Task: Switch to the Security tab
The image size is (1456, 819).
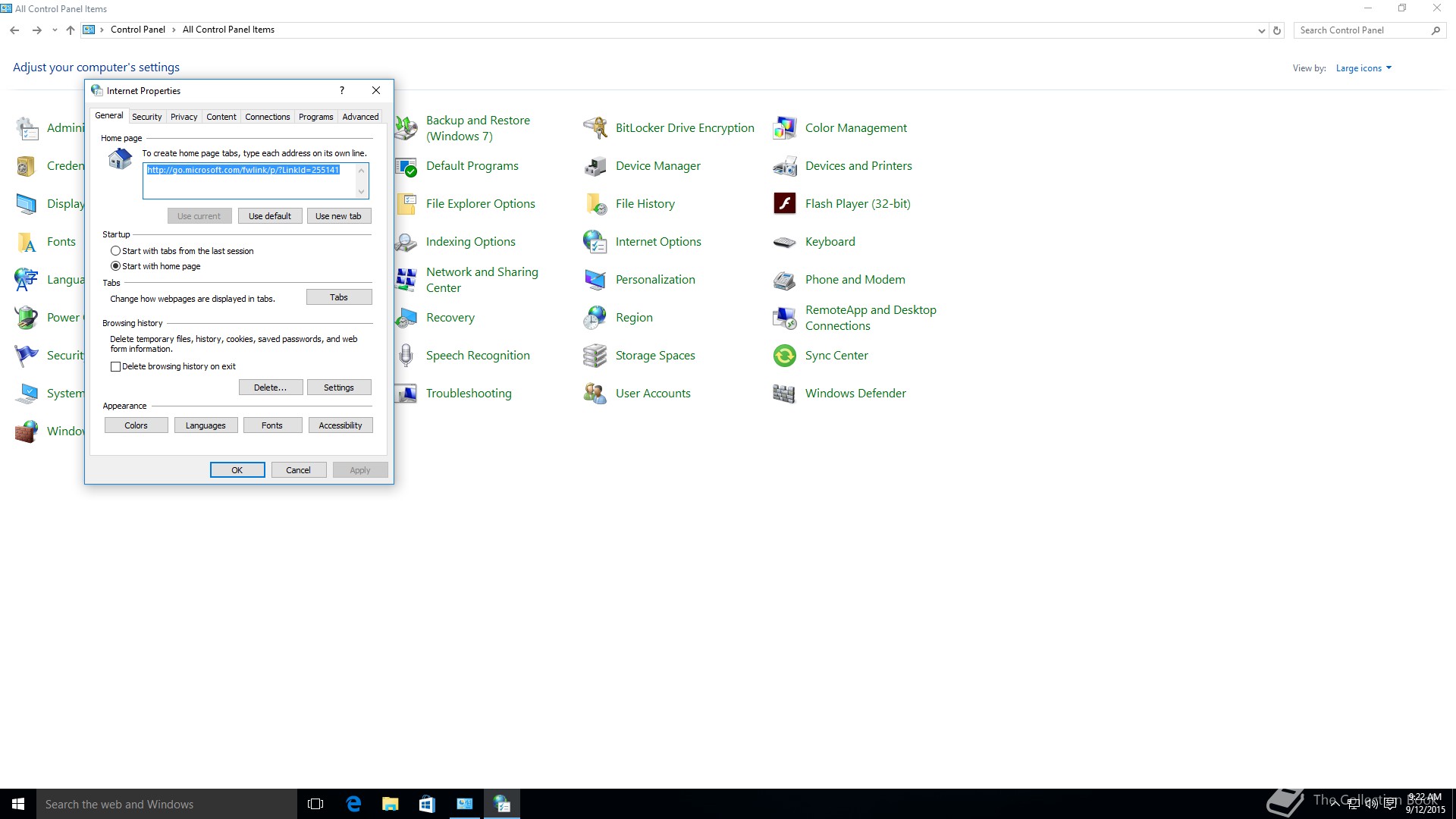Action: [x=146, y=117]
